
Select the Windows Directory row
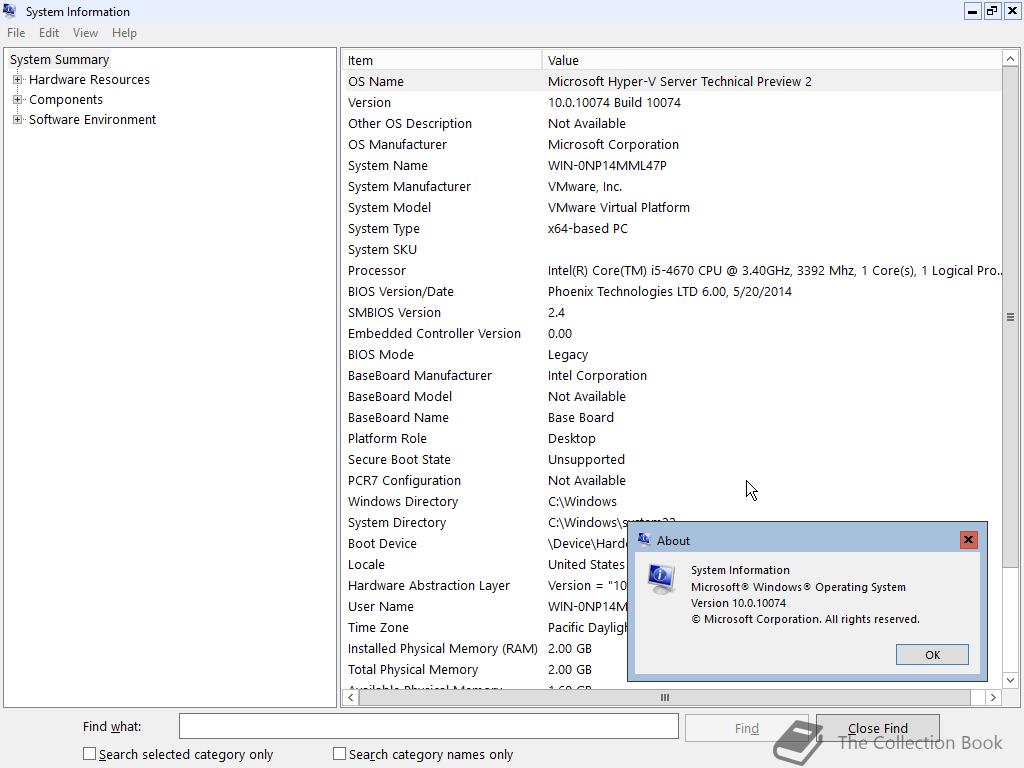tap(671, 501)
